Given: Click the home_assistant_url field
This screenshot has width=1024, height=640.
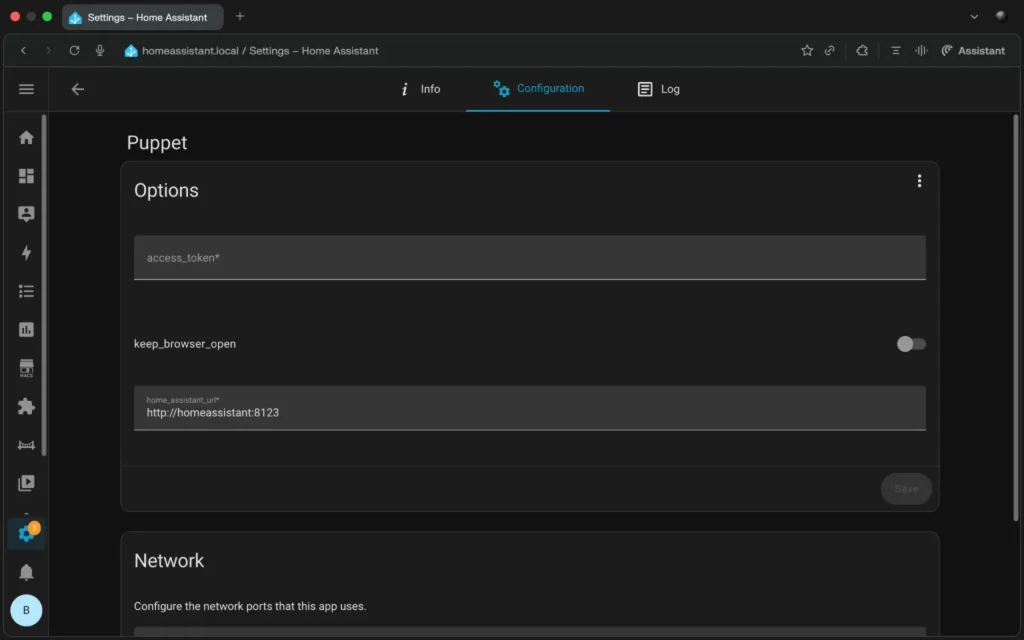Looking at the screenshot, I should click(x=530, y=408).
